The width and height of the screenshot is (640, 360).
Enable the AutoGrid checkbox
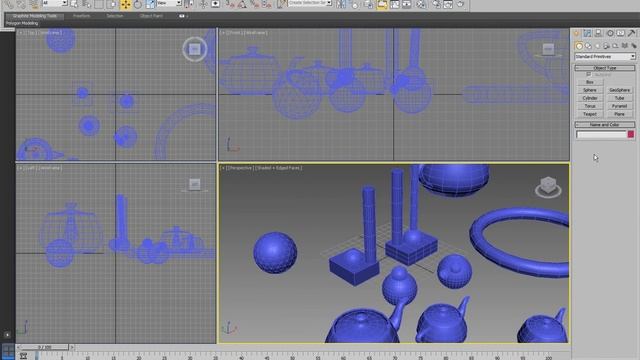pyautogui.click(x=588, y=74)
